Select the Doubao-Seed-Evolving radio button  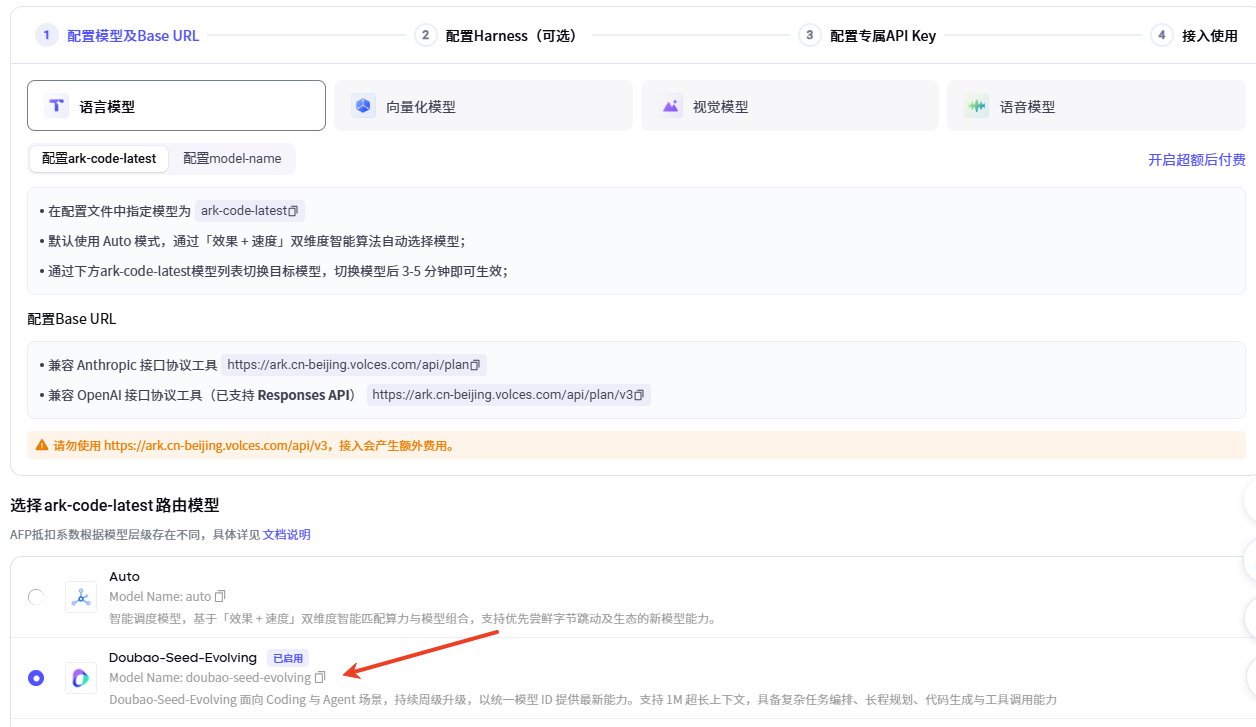[36, 678]
